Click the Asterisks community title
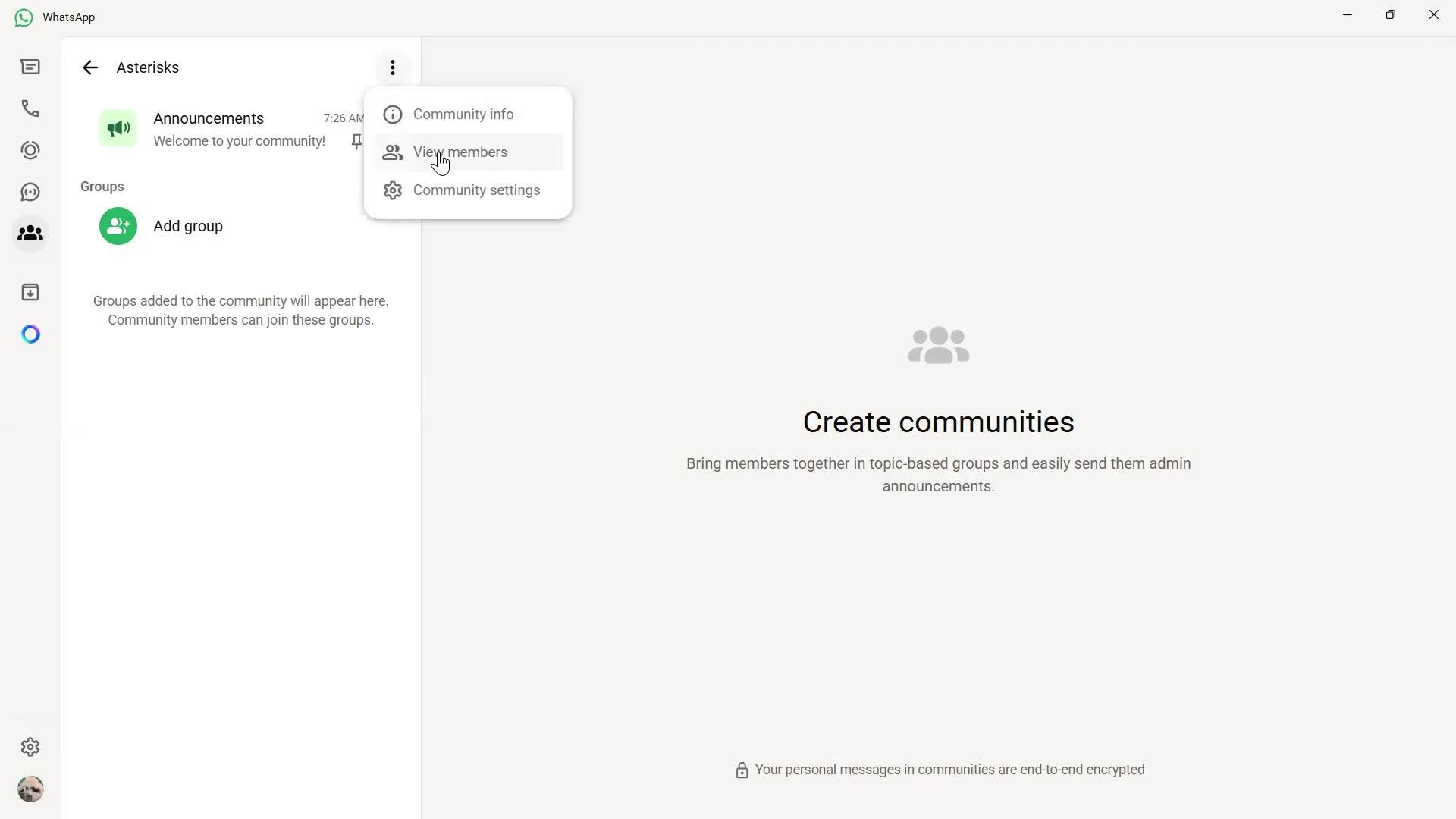This screenshot has height=819, width=1456. coord(147,67)
